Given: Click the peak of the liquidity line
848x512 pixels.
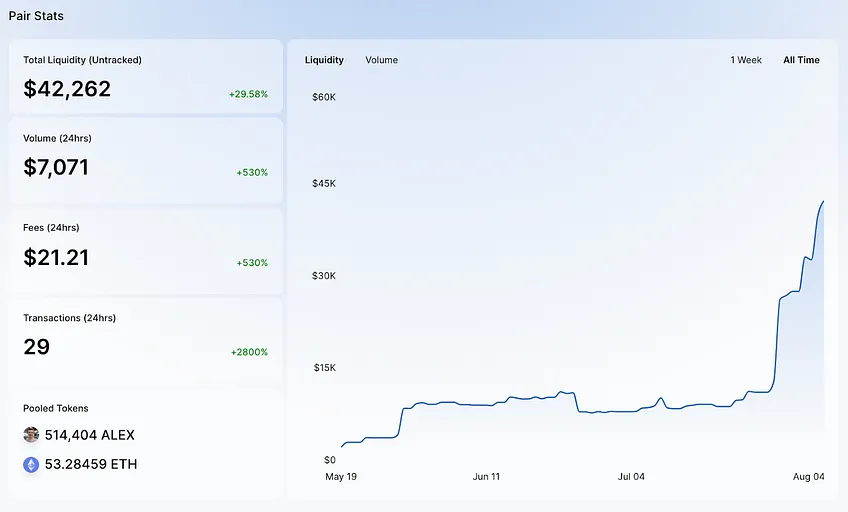Looking at the screenshot, I should 823,202.
